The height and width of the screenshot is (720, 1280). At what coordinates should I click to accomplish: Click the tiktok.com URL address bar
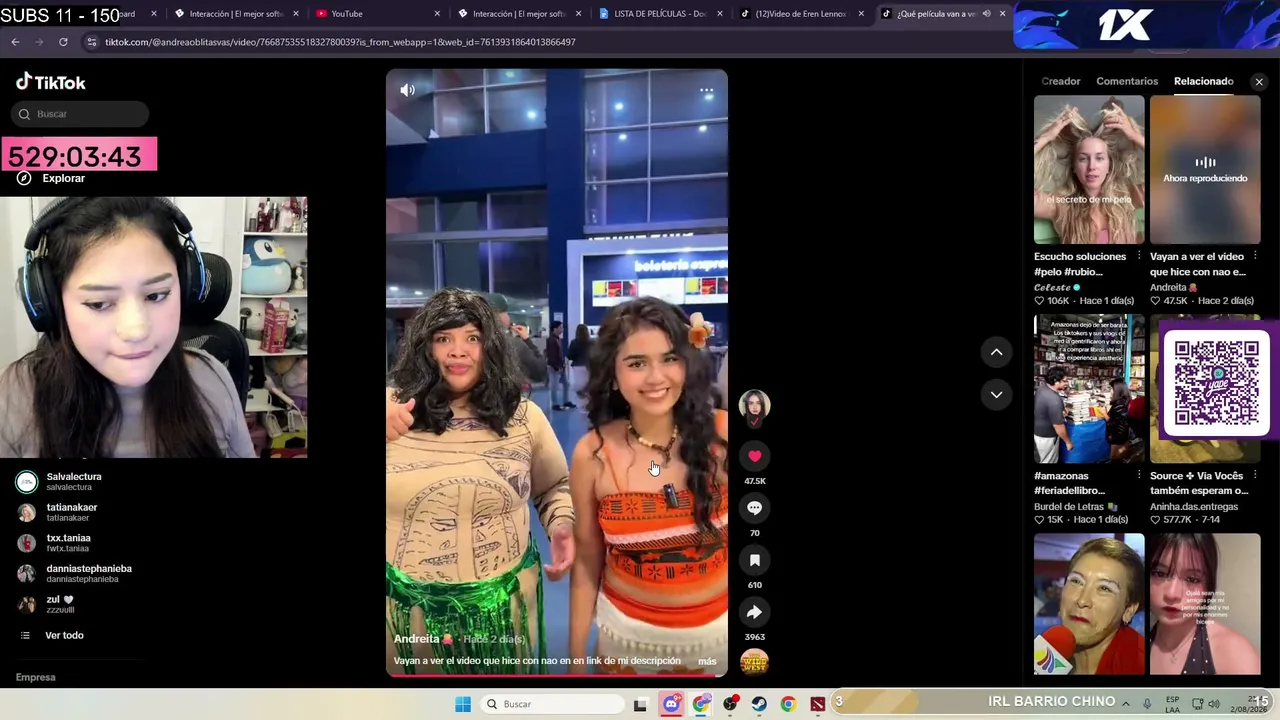[340, 42]
